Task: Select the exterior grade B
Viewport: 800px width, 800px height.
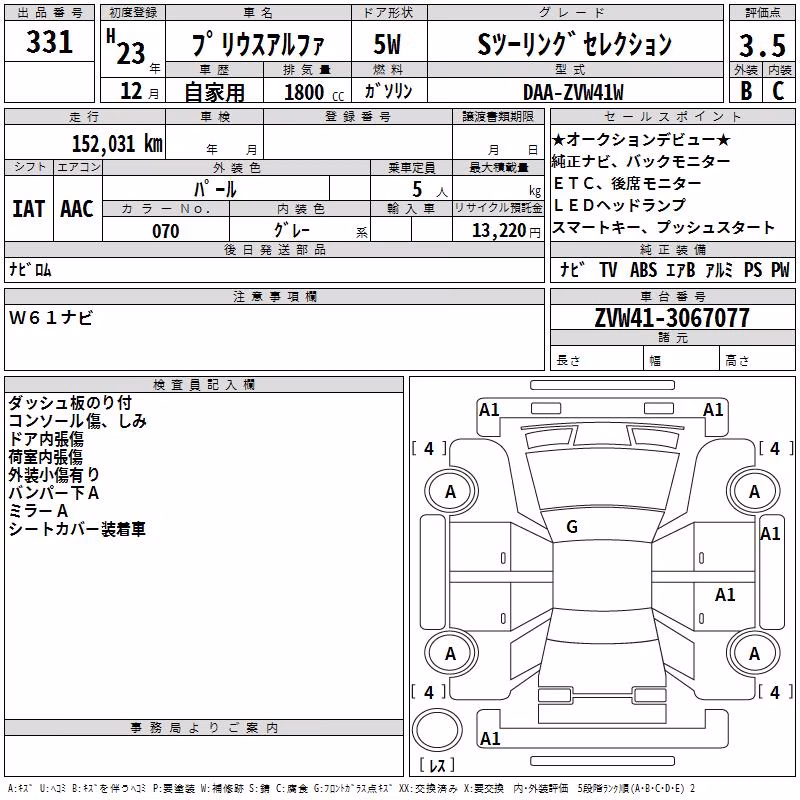Action: pyautogui.click(x=746, y=91)
